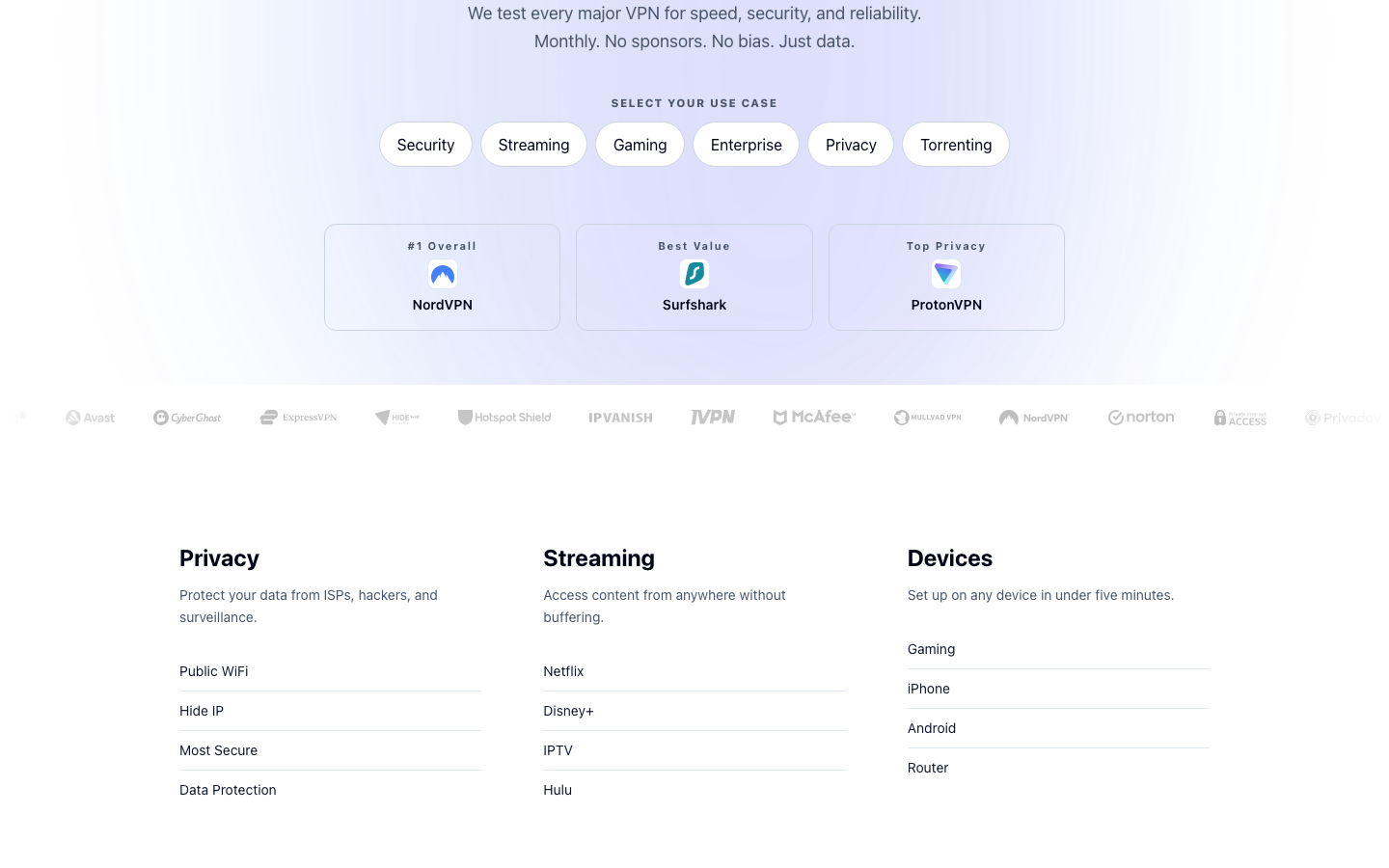The width and height of the screenshot is (1389, 868).
Task: Click the 'Top Privacy' card label
Action: pyautogui.click(x=946, y=246)
